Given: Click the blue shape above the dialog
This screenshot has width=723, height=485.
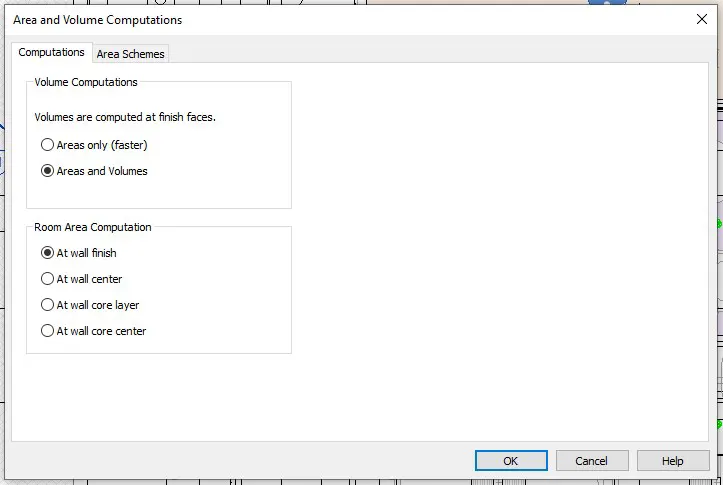Looking at the screenshot, I should click(x=607, y=3).
